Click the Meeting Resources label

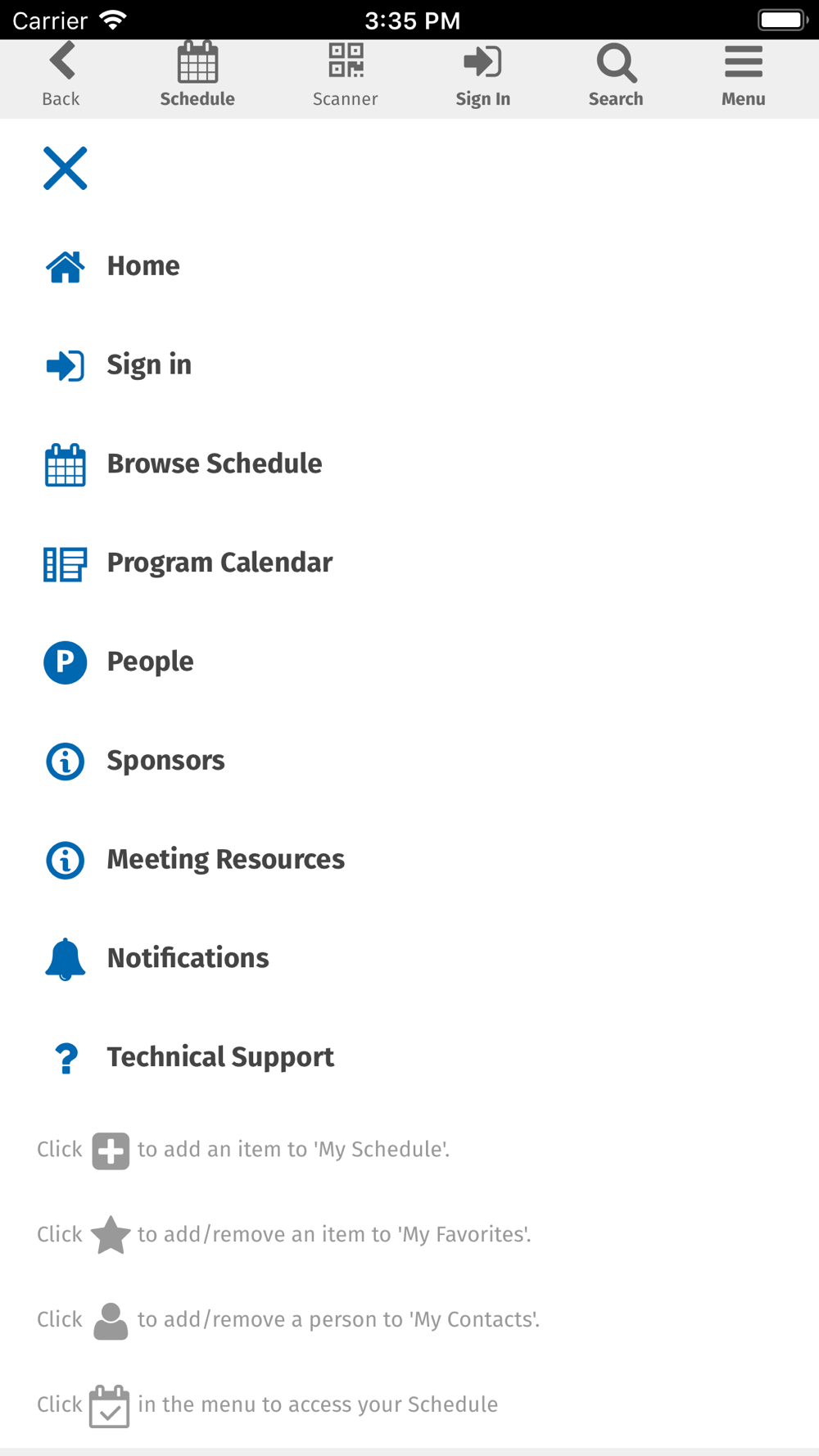click(x=226, y=860)
